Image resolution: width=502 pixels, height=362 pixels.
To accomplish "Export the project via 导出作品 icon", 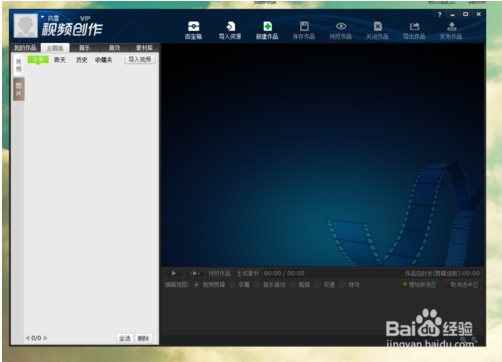I will point(414,30).
